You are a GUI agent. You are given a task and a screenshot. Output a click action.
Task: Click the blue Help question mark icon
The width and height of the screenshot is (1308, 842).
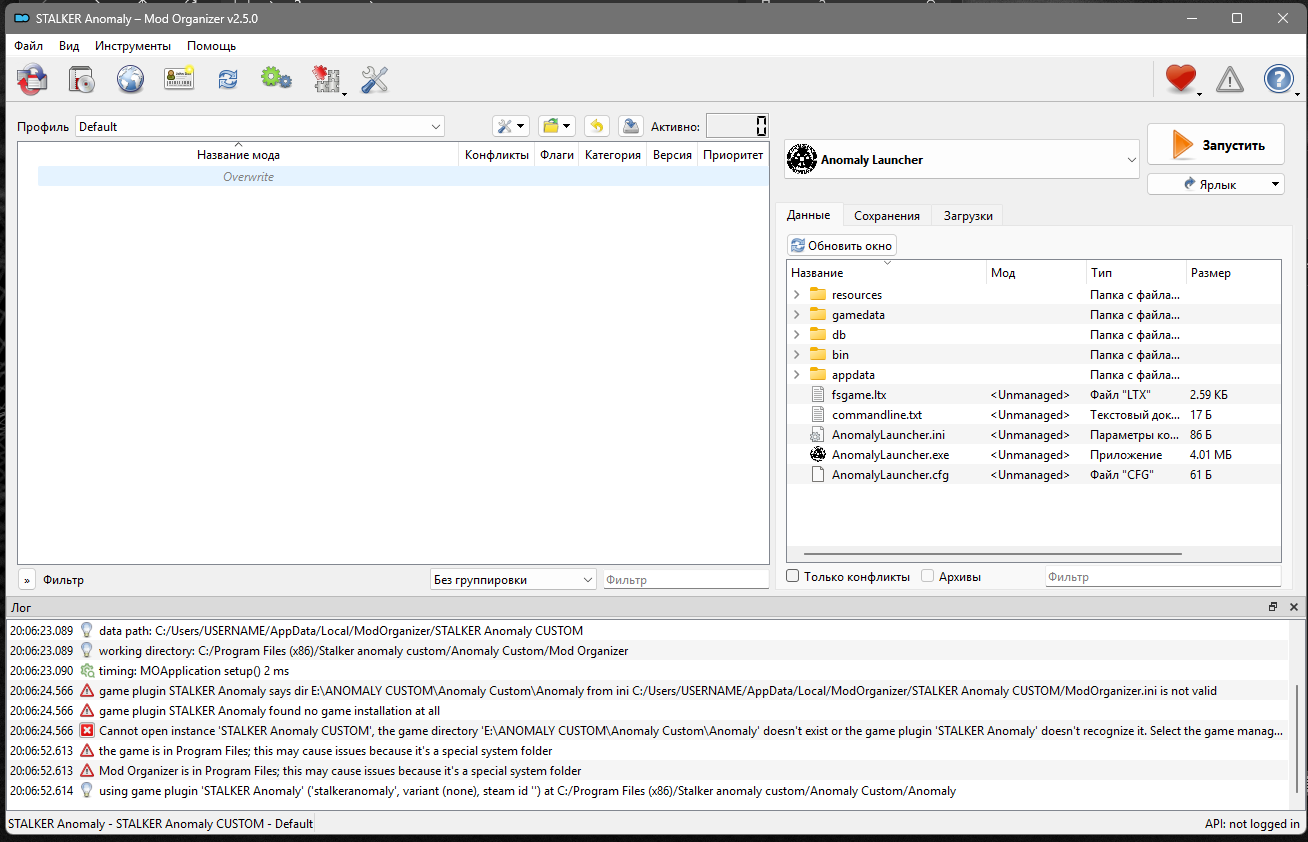point(1279,79)
